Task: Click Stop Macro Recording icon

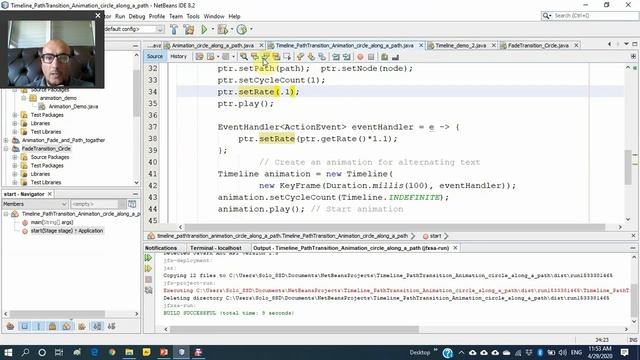Action: tap(371, 57)
